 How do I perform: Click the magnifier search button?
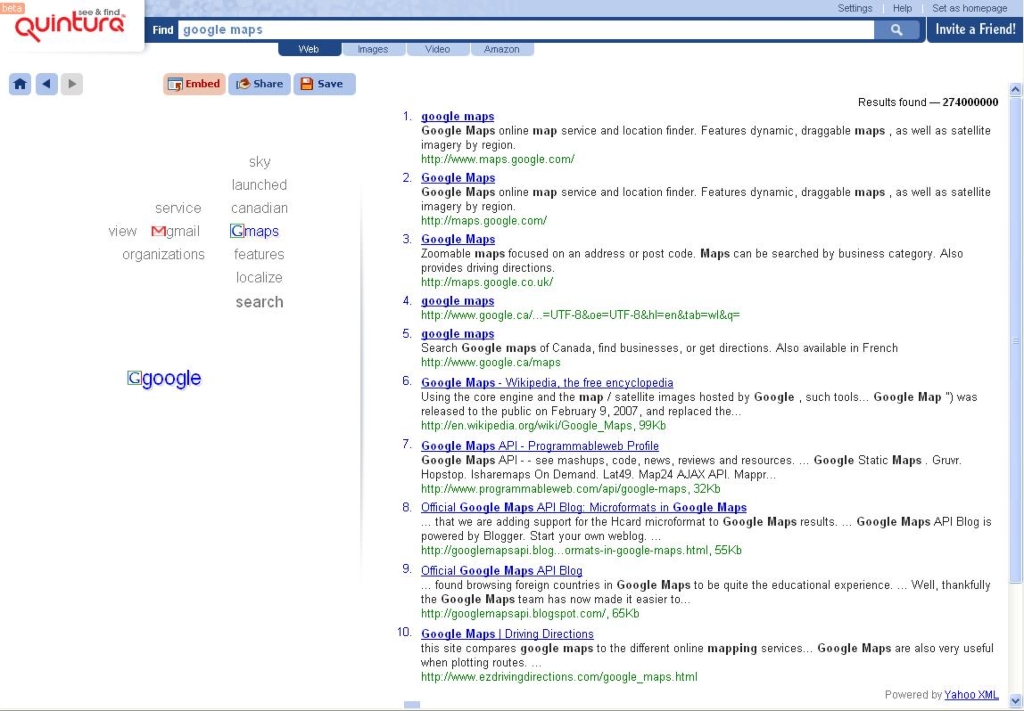tap(897, 29)
